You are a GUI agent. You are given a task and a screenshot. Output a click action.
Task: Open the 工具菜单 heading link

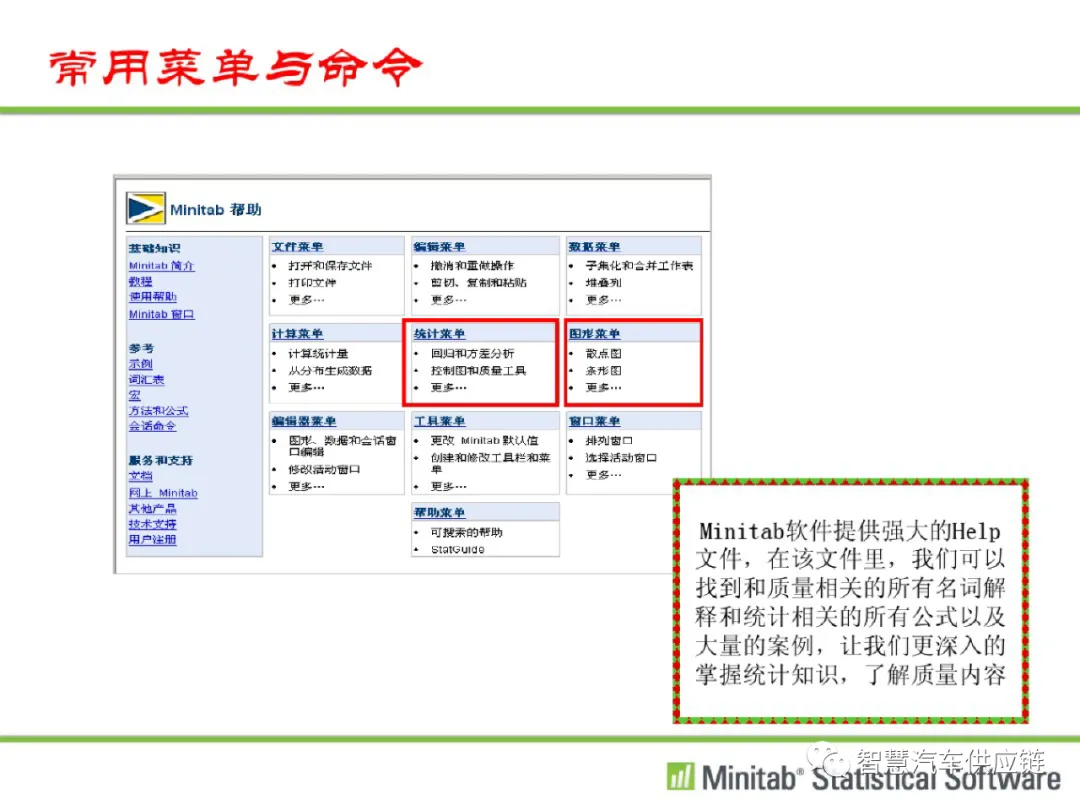tap(439, 422)
